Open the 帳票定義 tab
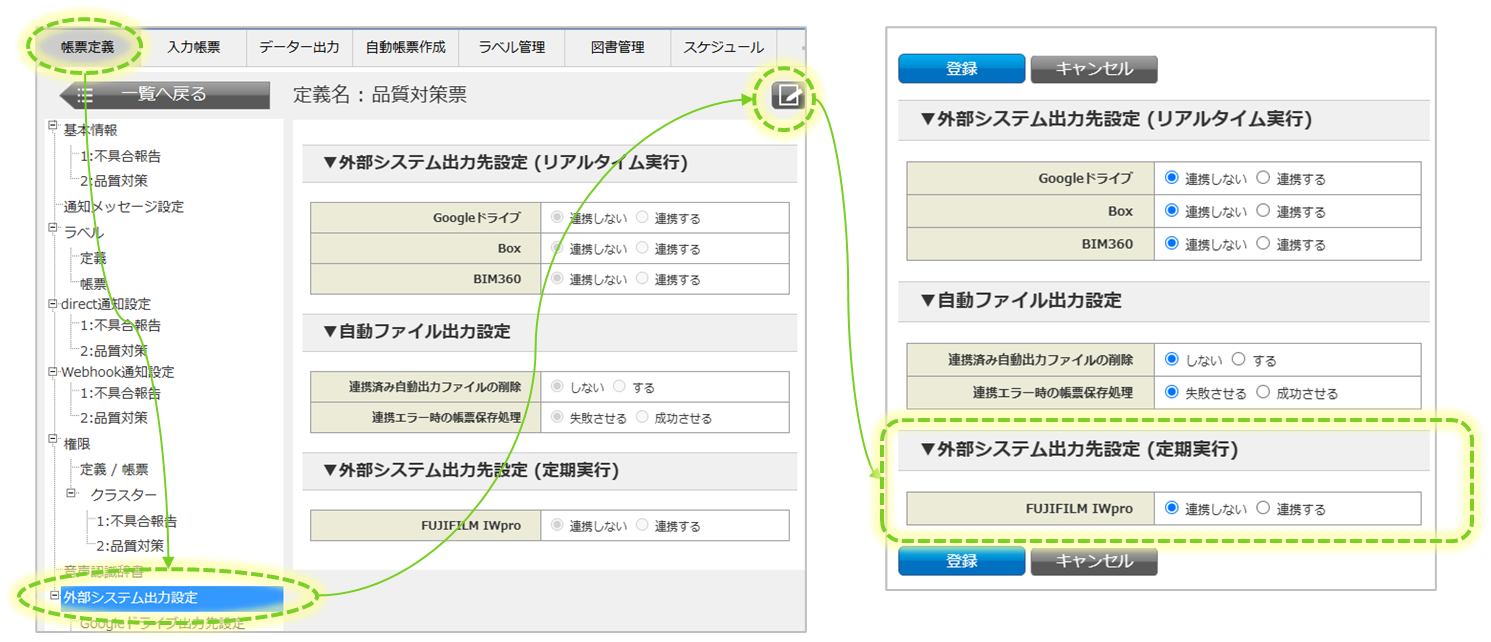 pos(87,47)
